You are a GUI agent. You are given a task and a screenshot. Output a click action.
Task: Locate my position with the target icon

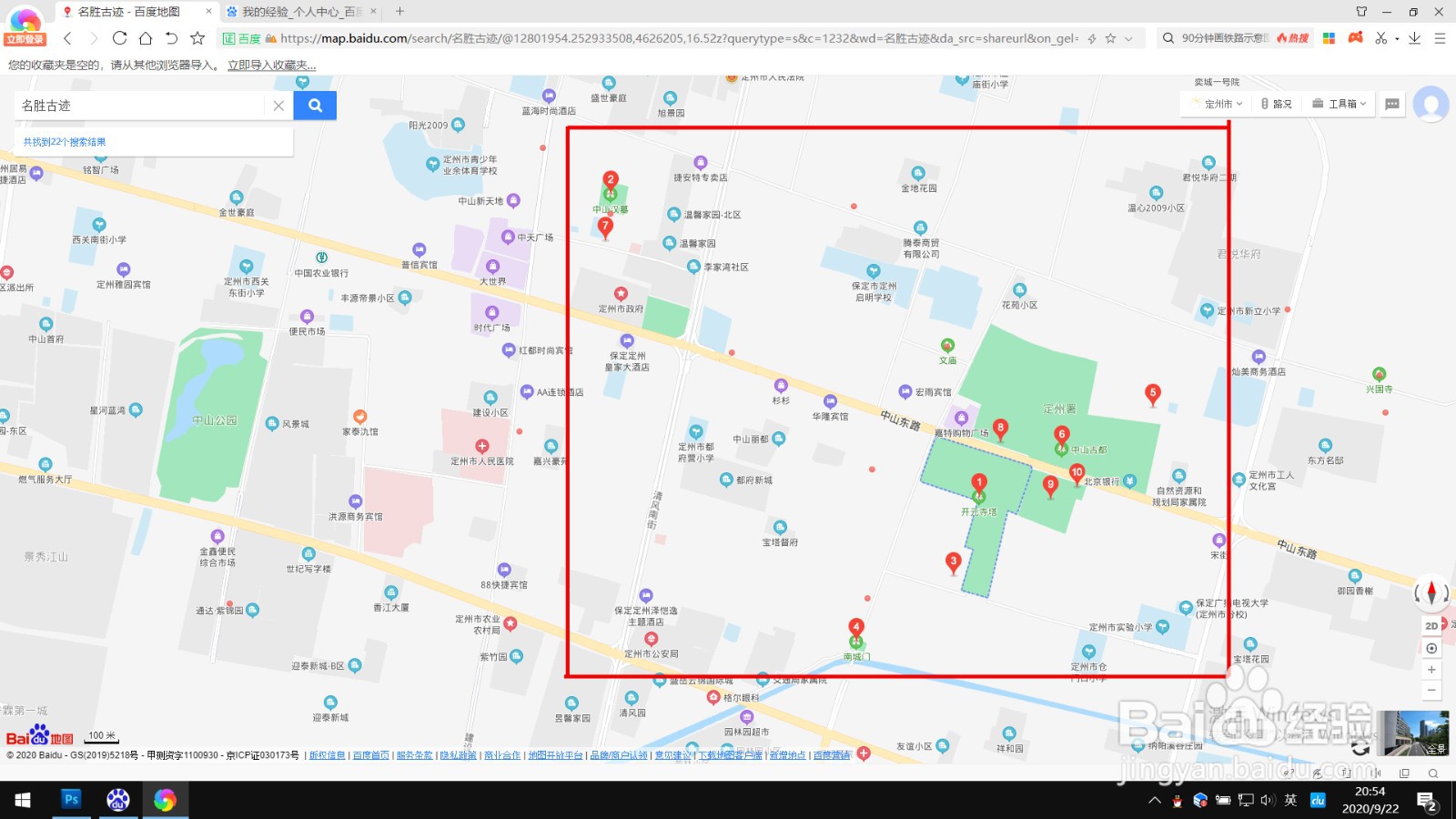[1431, 648]
